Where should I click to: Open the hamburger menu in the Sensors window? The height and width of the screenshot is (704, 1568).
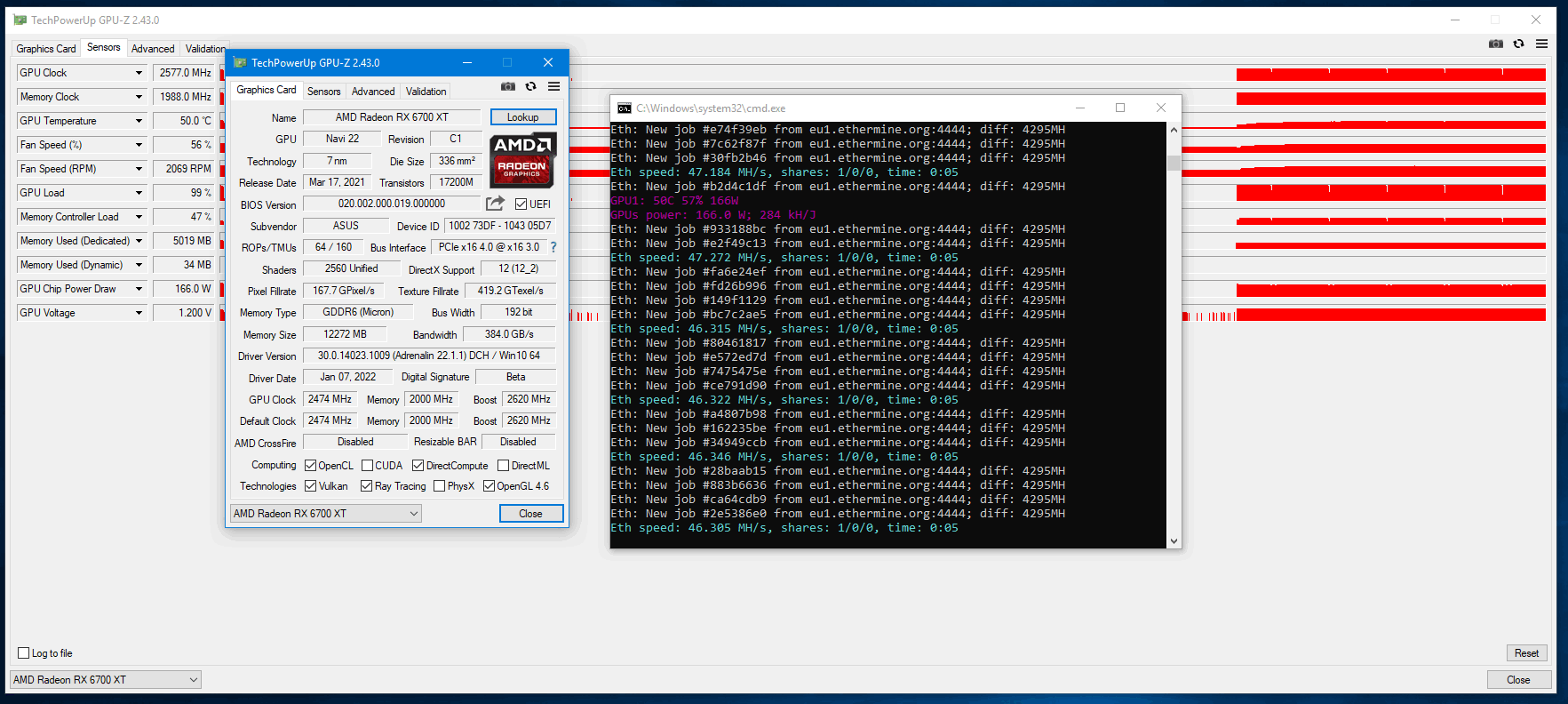[1542, 44]
